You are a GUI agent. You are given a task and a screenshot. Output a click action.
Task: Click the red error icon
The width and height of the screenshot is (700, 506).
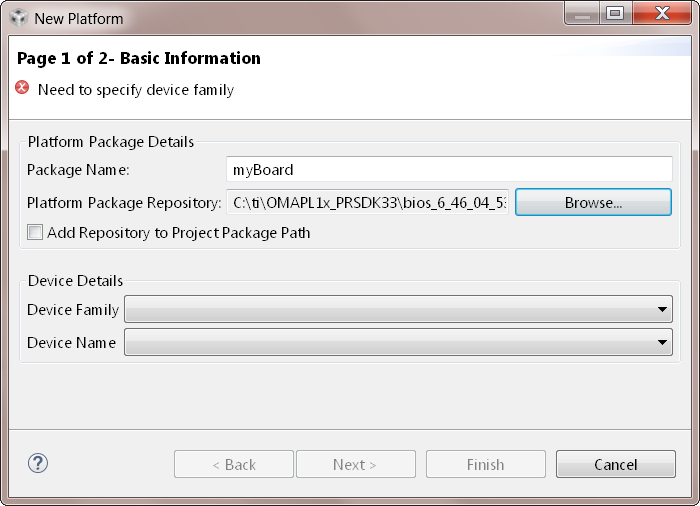pyautogui.click(x=23, y=88)
